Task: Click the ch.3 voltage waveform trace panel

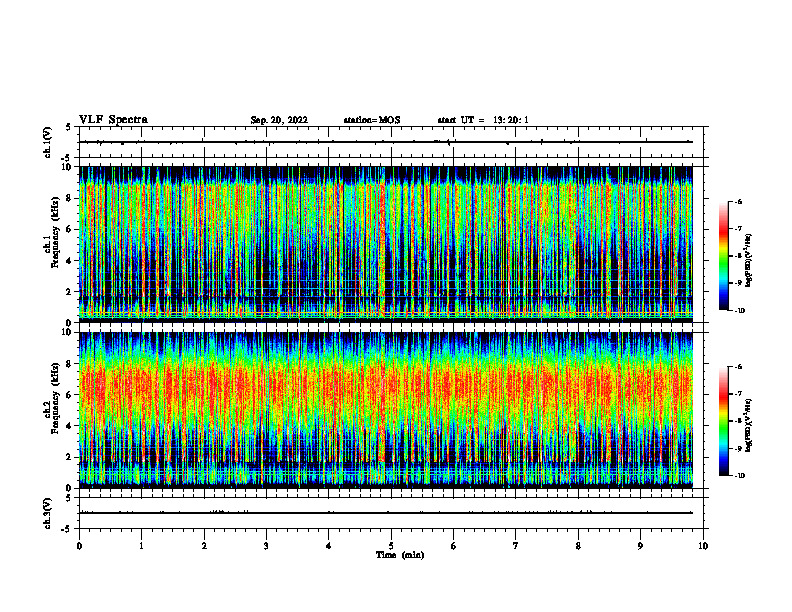Action: (393, 513)
